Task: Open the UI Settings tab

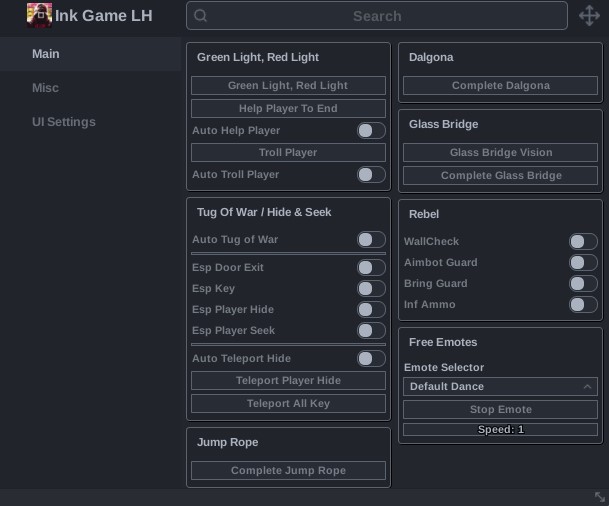Action: (x=90, y=122)
